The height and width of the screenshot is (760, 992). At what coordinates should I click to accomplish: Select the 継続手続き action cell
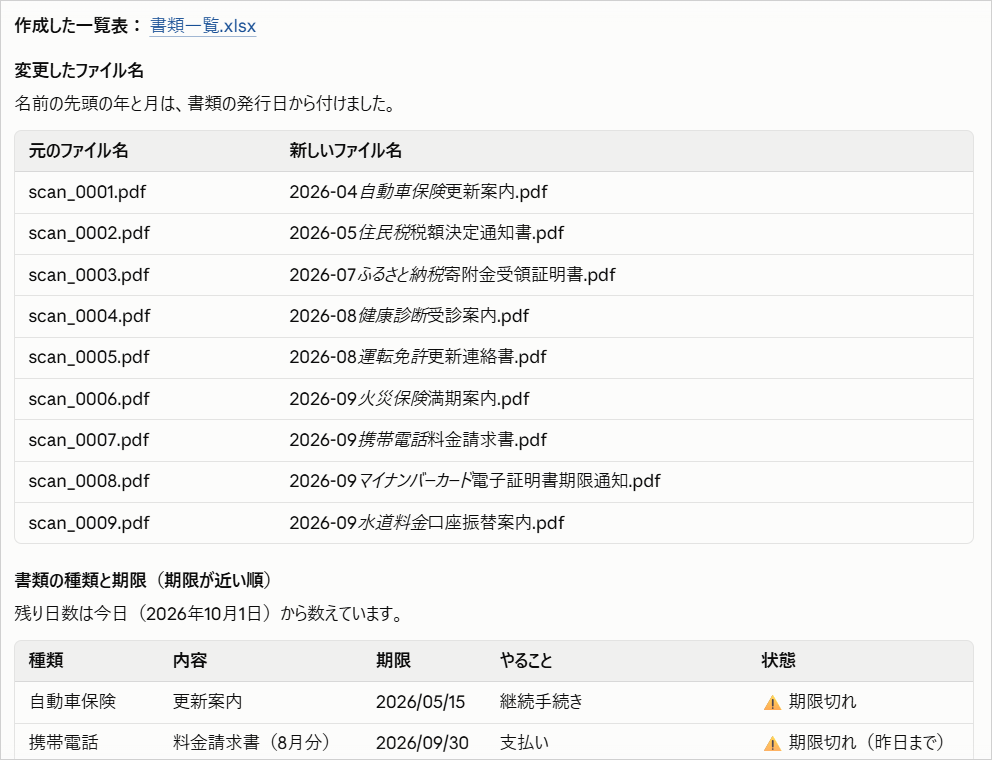pyautogui.click(x=542, y=702)
